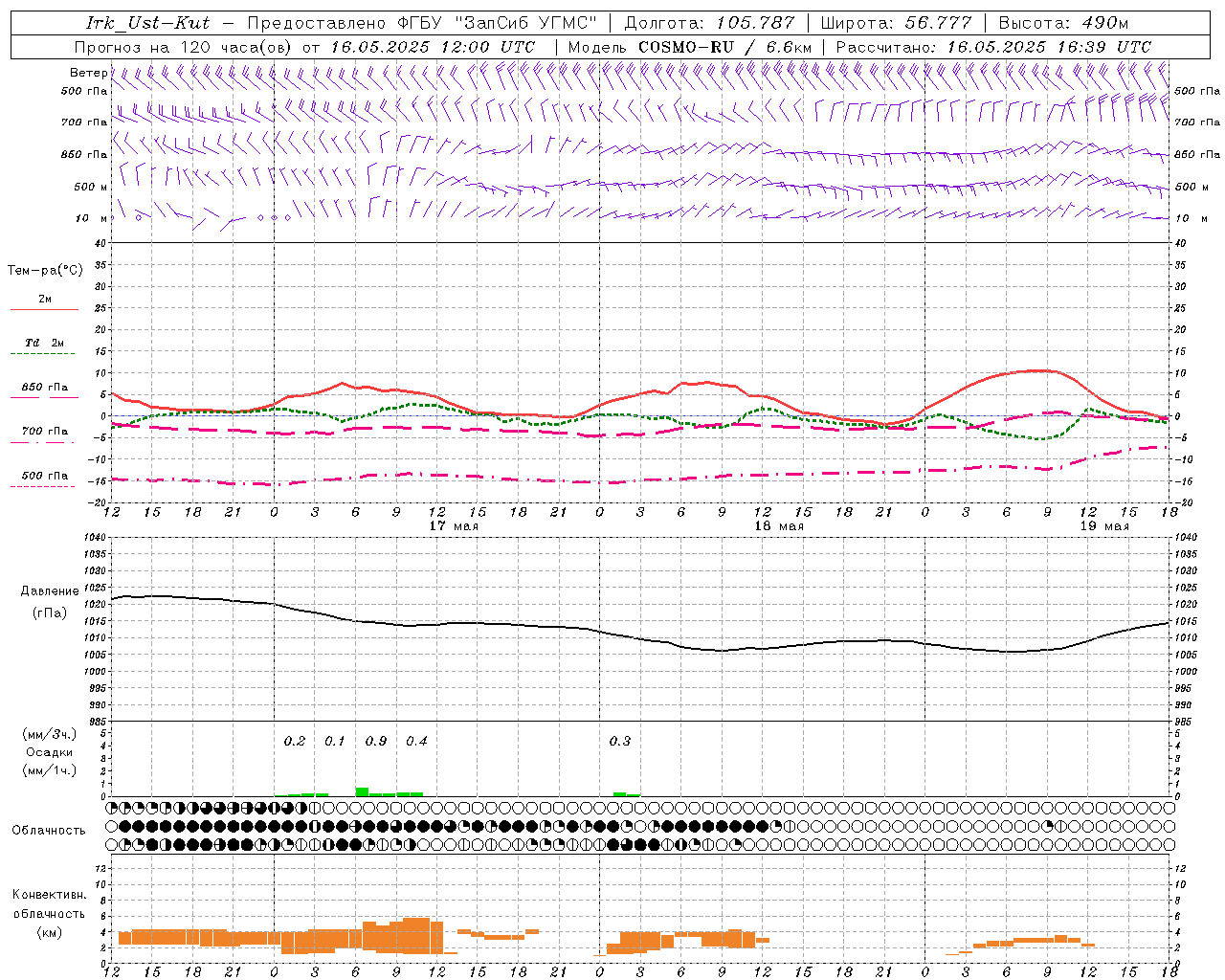1225x980 pixels.
Task: Click the Ветер panel label
Action: click(x=87, y=73)
